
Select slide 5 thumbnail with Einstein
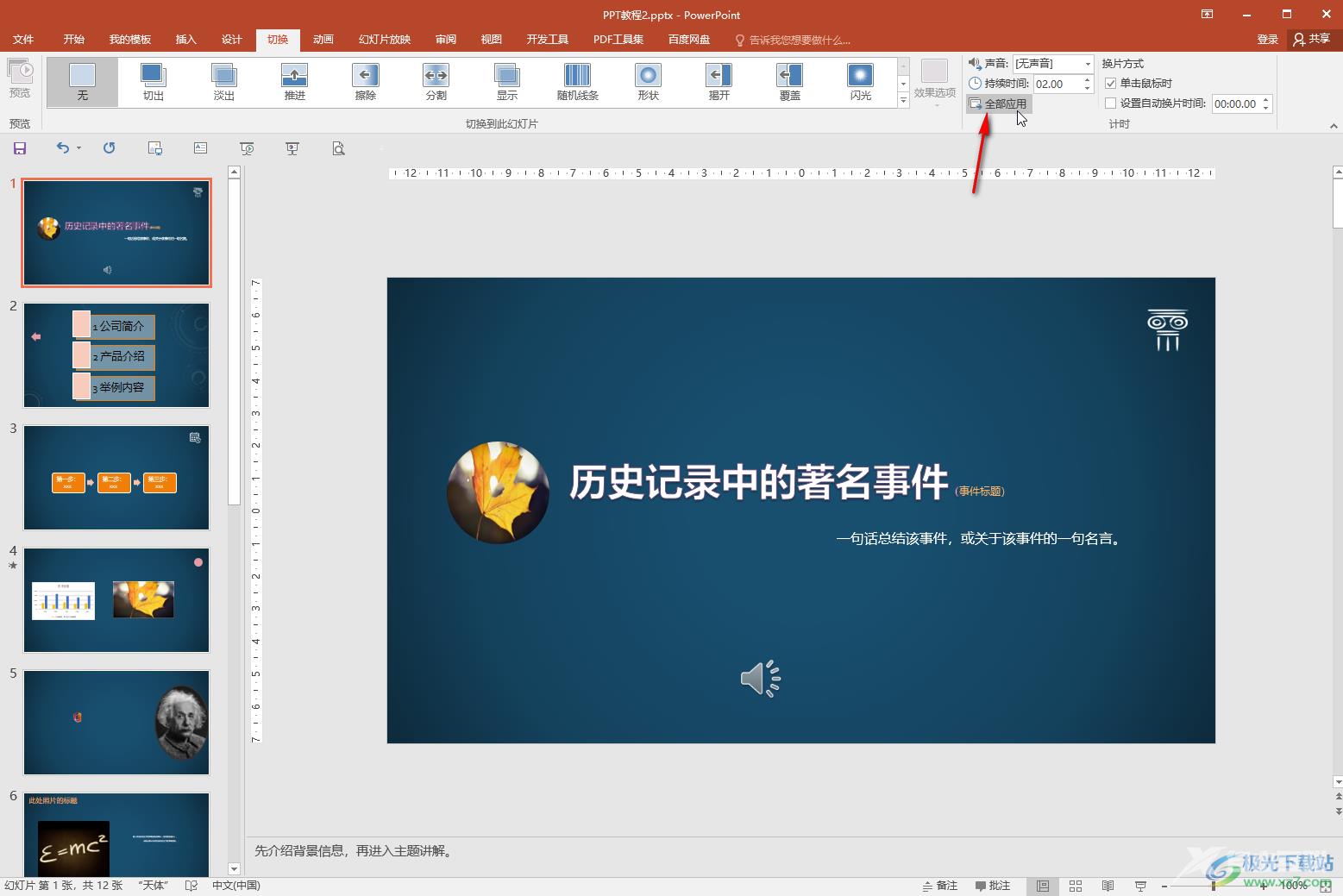click(116, 723)
